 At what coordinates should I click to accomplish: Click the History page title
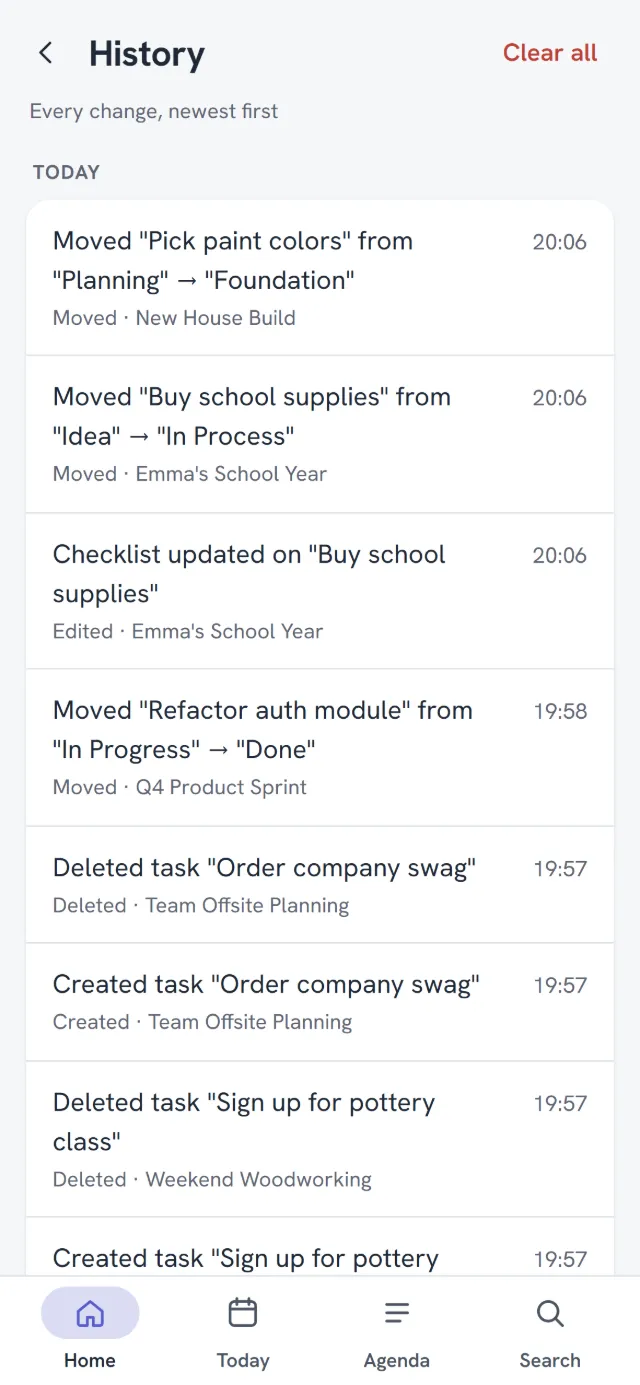(147, 54)
